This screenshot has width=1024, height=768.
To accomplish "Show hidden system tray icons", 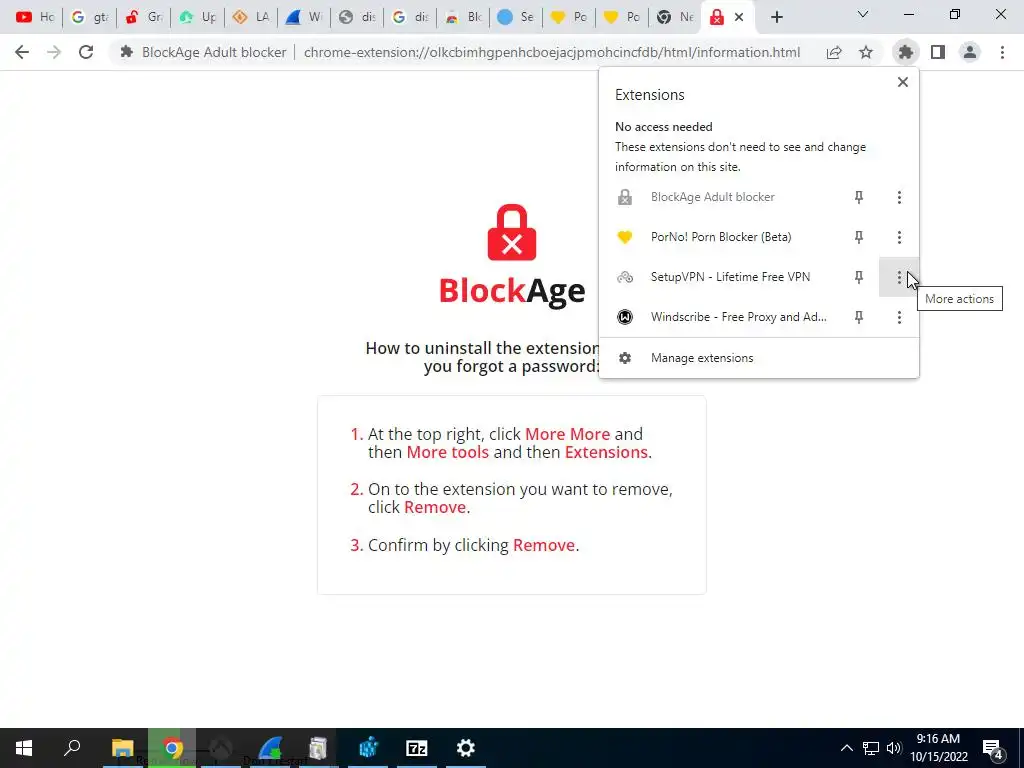I will (x=846, y=748).
